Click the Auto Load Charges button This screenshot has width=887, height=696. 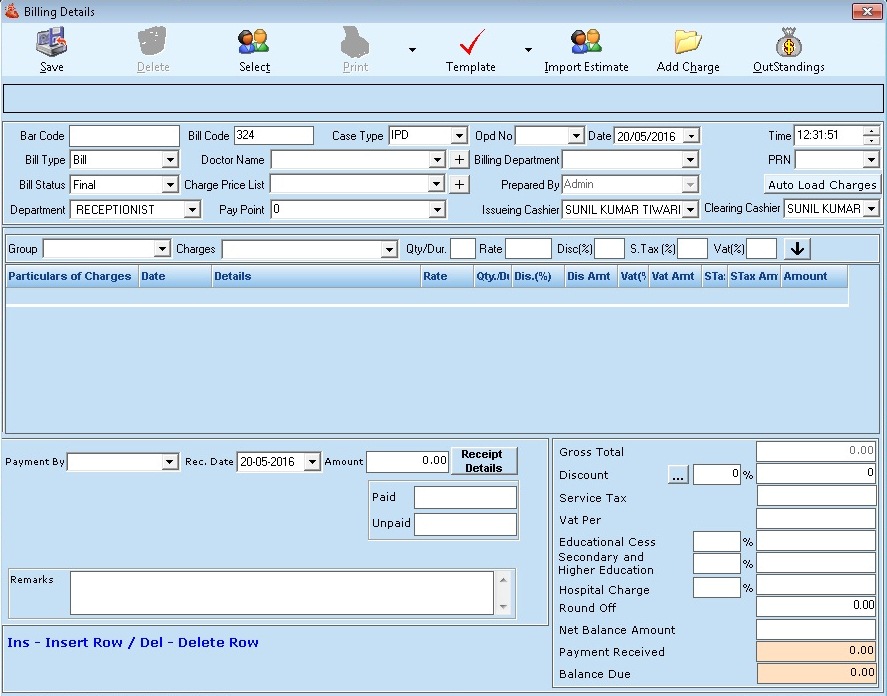(x=822, y=184)
